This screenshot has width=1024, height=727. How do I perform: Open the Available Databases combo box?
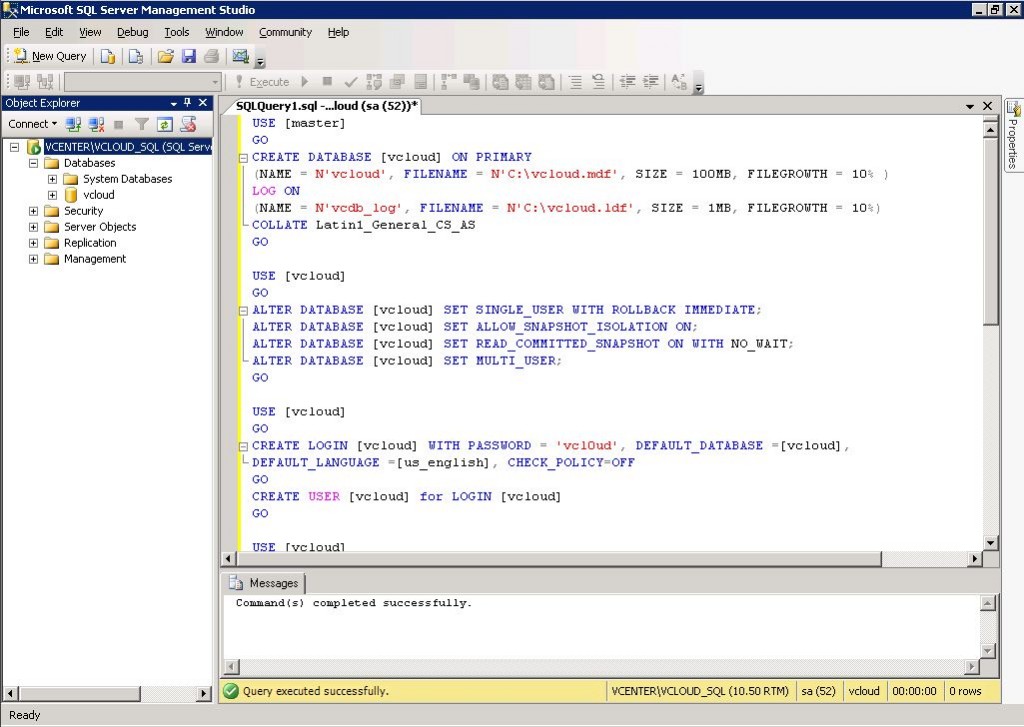(x=142, y=82)
